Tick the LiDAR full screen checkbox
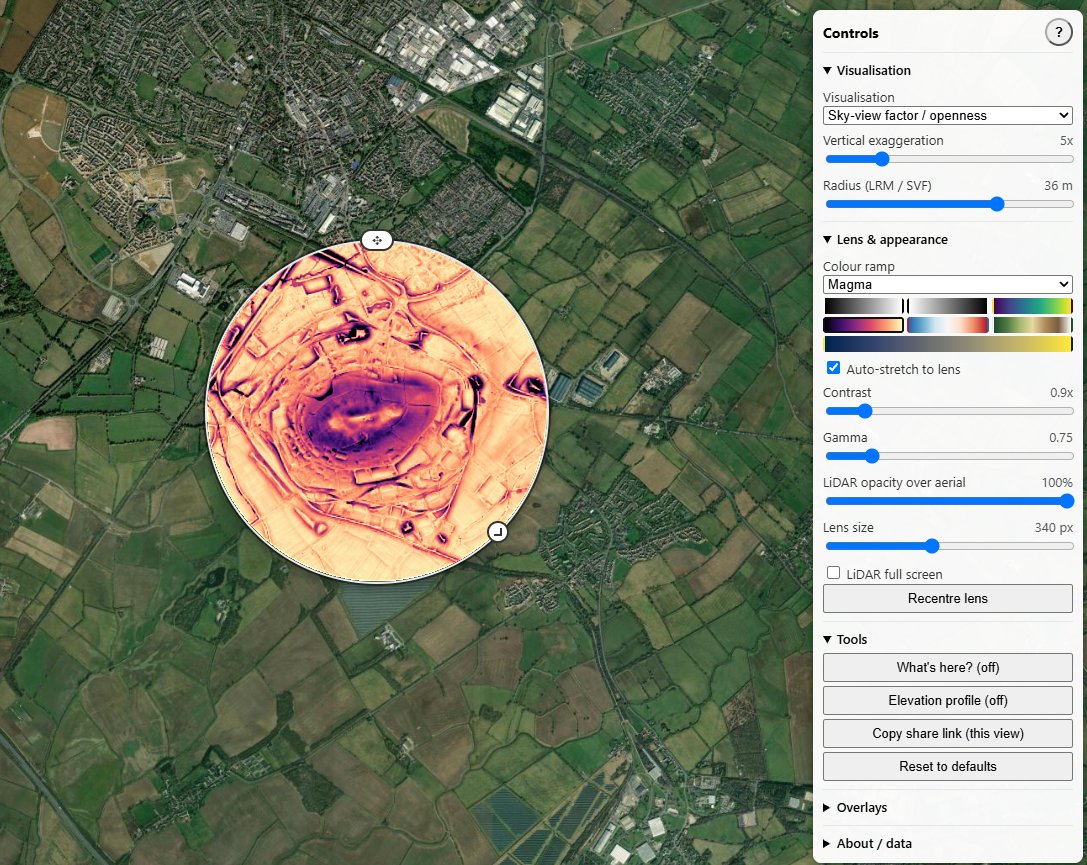1087x865 pixels. 833,573
